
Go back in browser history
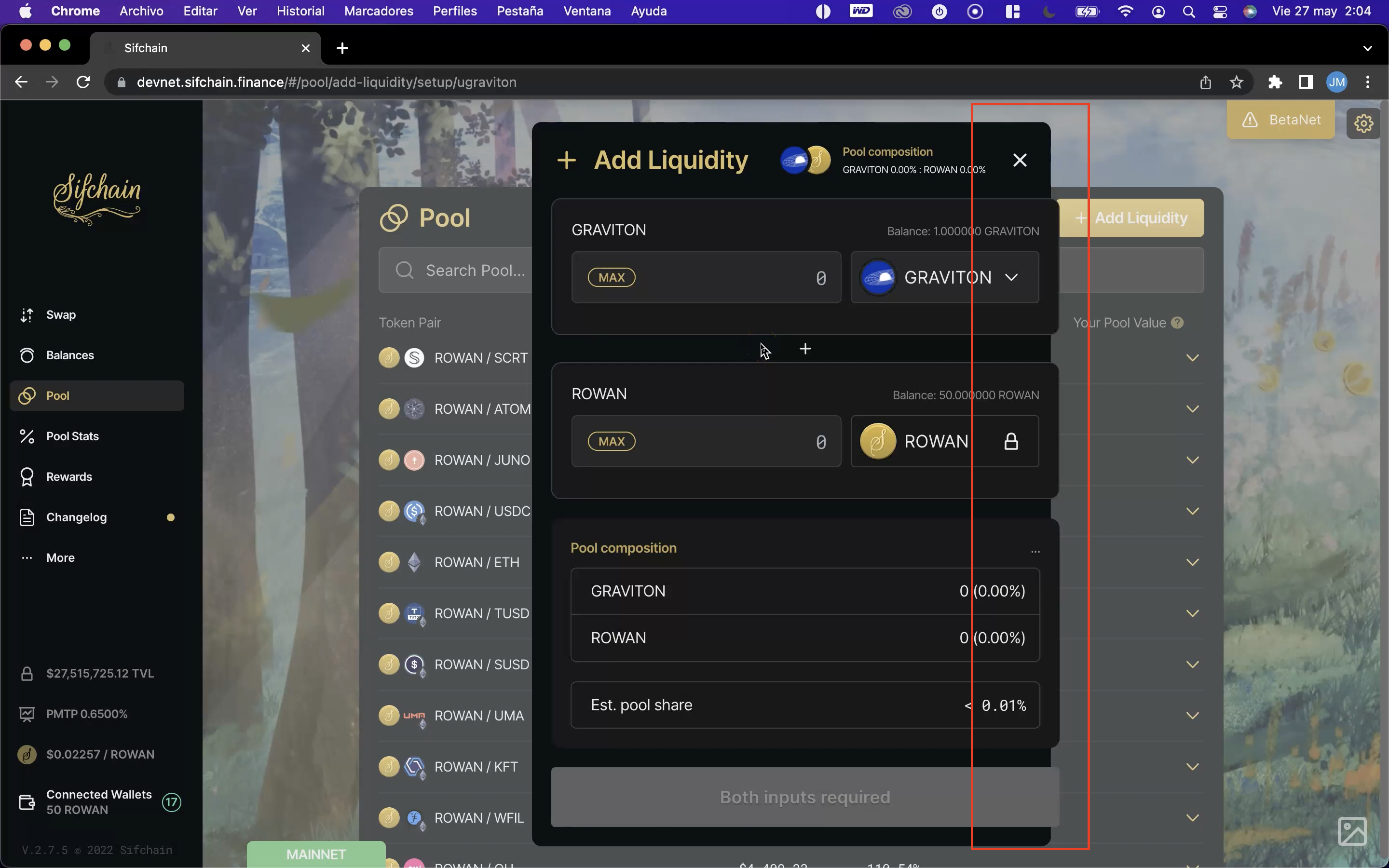[x=21, y=82]
